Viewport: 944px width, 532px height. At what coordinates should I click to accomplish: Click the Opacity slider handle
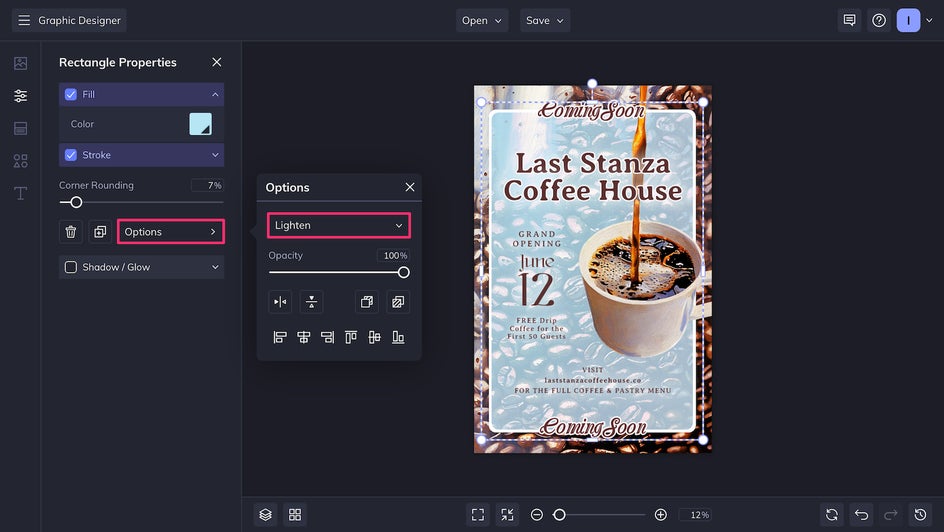404,273
